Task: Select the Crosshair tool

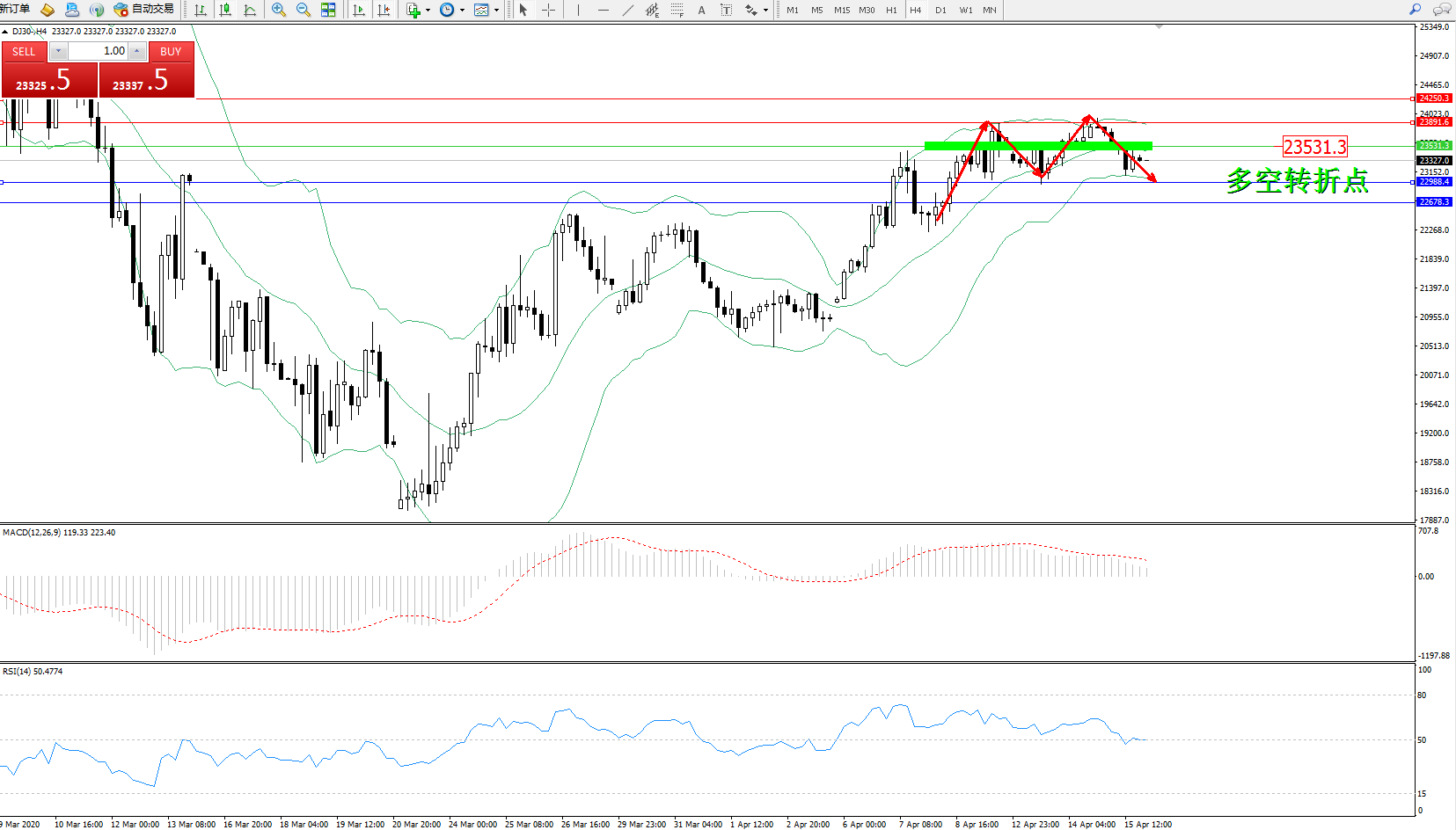Action: pyautogui.click(x=548, y=10)
